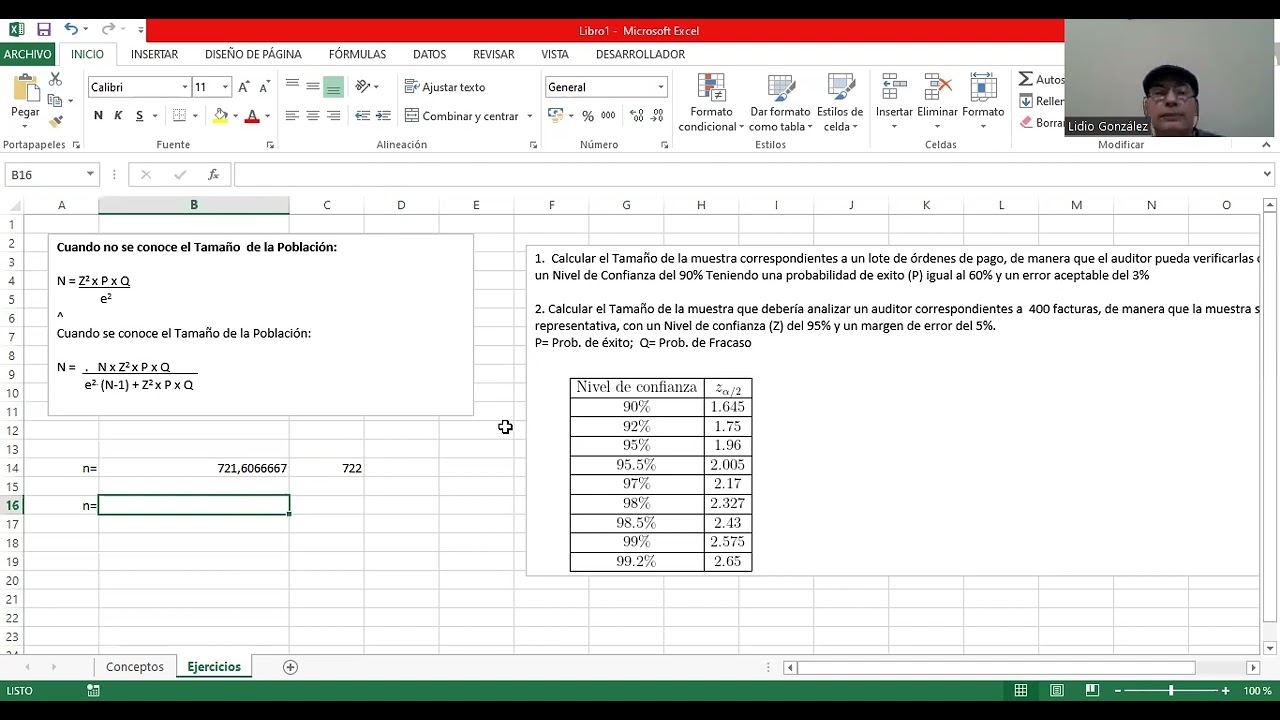Open Fuente dialog launcher arrow

pyautogui.click(x=270, y=145)
